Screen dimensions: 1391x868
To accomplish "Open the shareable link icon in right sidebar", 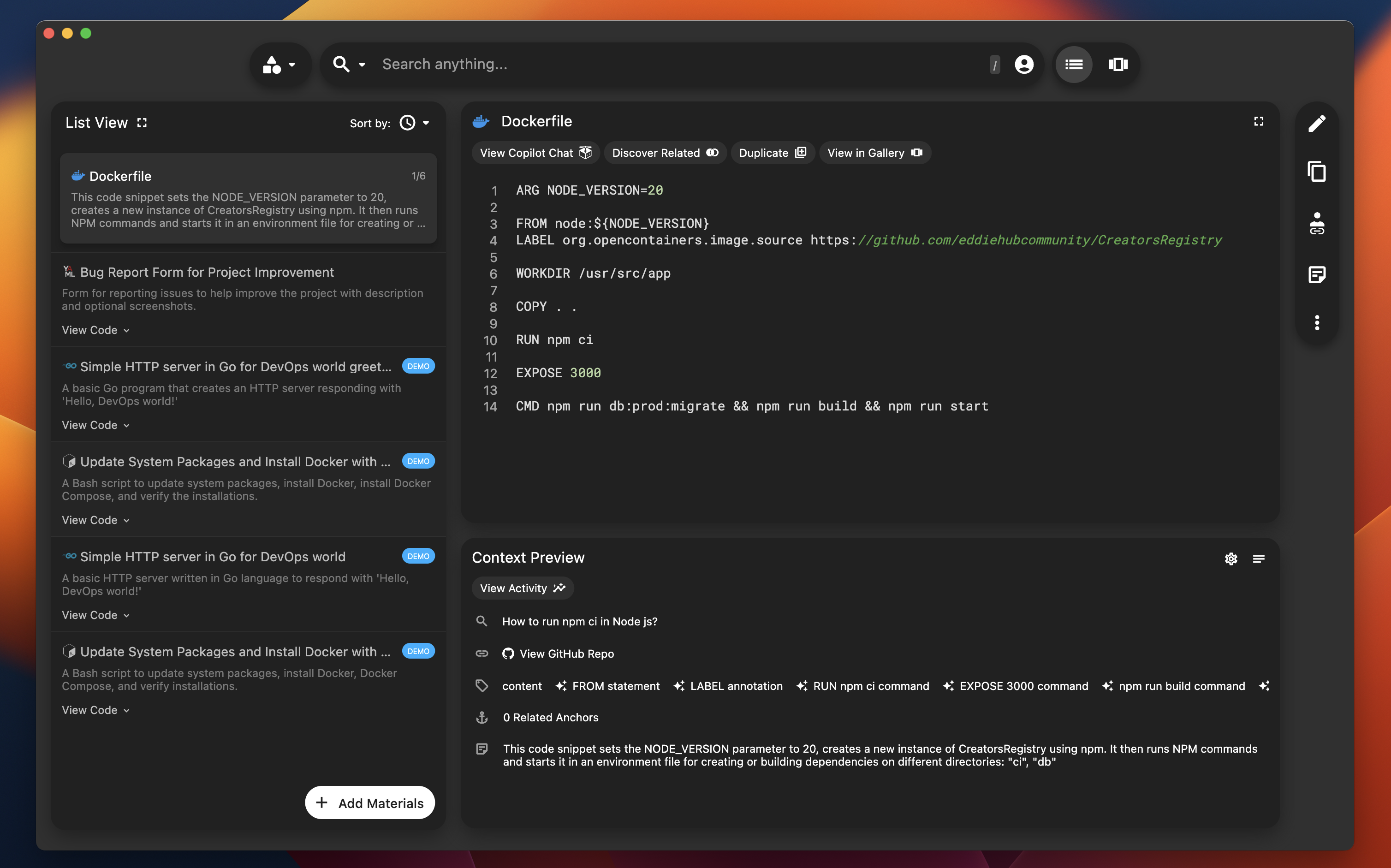I will (1316, 223).
